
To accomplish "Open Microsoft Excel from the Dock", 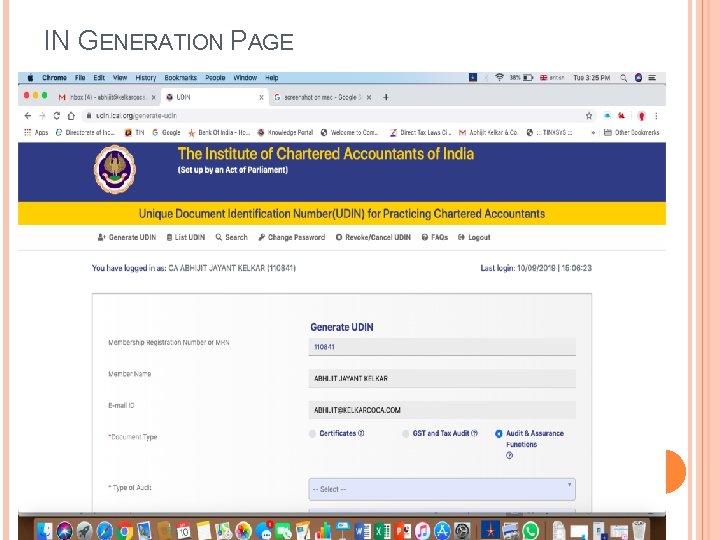I will 382,531.
